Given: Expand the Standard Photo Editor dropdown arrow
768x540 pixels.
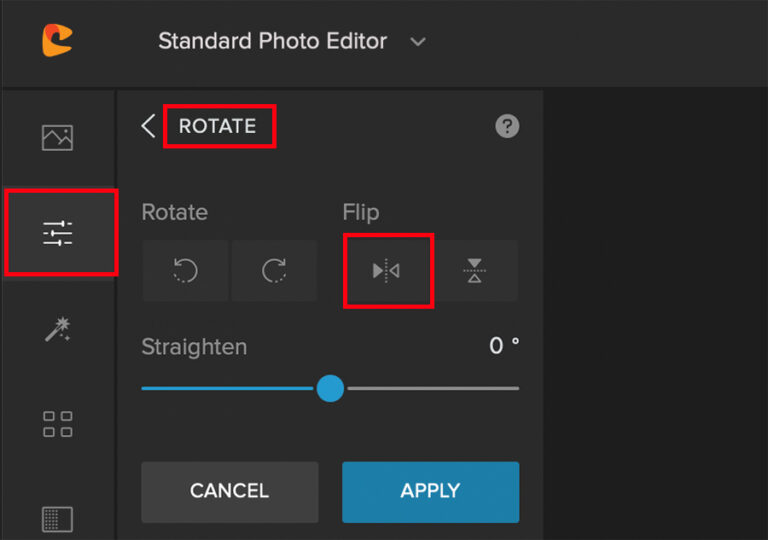Looking at the screenshot, I should [418, 42].
